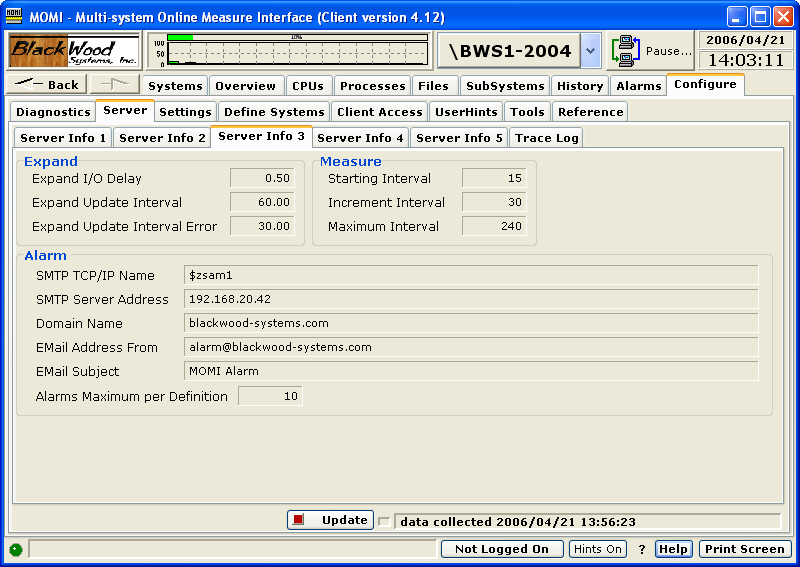The image size is (800, 567).
Task: Open the Trace Log tab
Action: pyautogui.click(x=546, y=138)
